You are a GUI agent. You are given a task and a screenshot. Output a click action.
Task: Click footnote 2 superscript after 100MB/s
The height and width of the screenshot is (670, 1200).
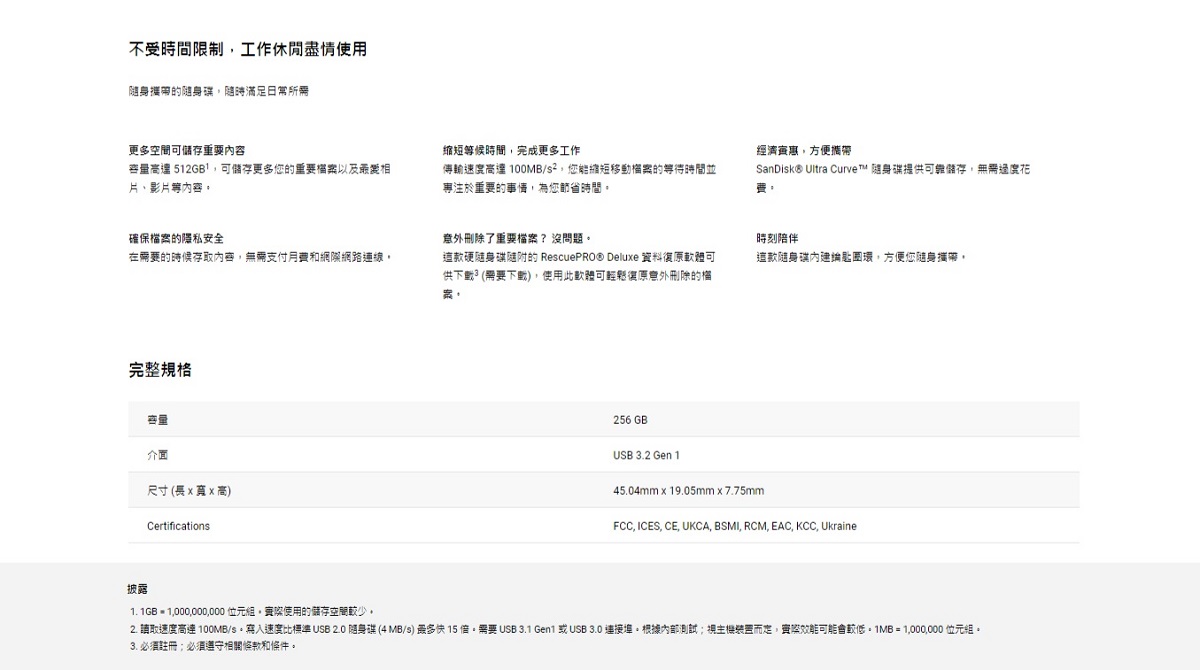click(x=554, y=166)
